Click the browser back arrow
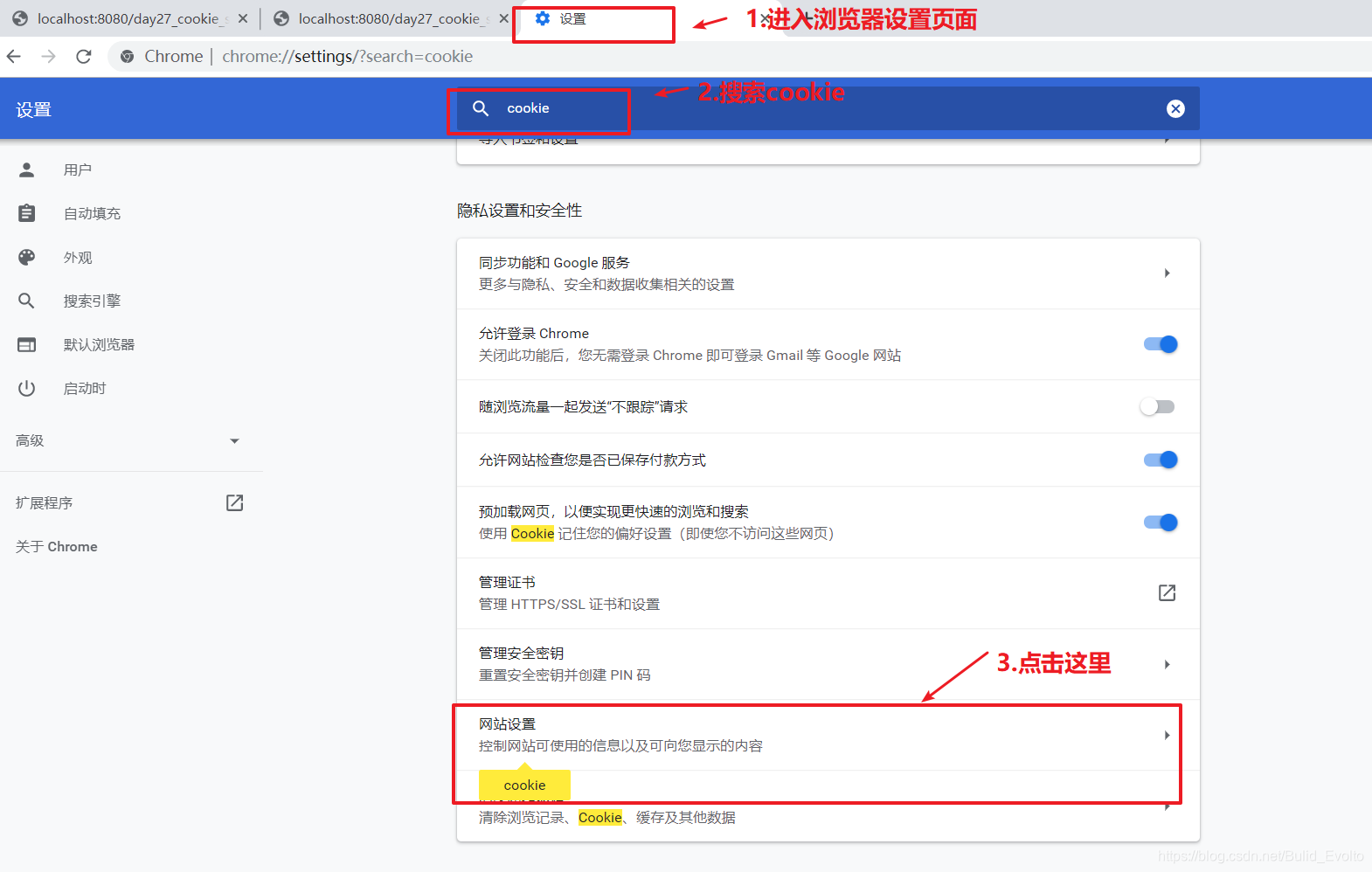This screenshot has height=872, width=1372. (13, 56)
